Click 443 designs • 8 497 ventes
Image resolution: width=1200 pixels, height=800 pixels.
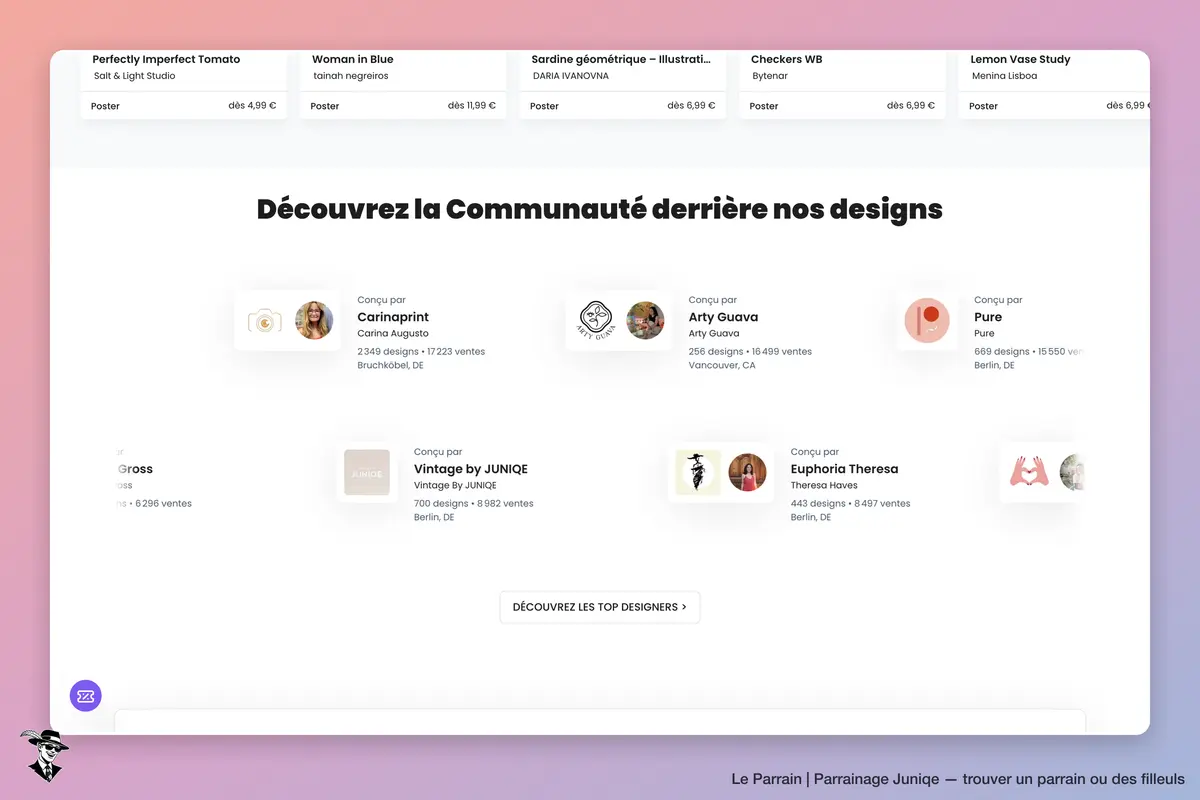[x=851, y=504]
